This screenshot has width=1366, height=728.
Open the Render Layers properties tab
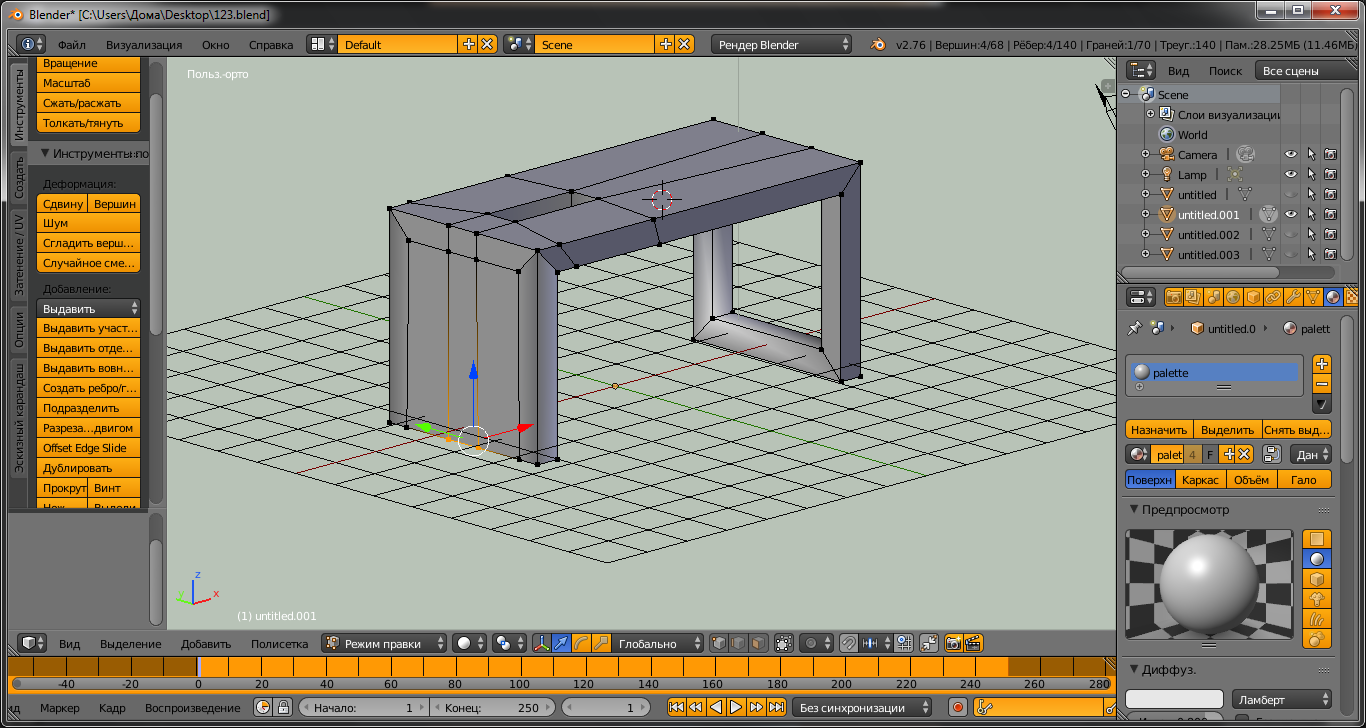[x=1193, y=297]
